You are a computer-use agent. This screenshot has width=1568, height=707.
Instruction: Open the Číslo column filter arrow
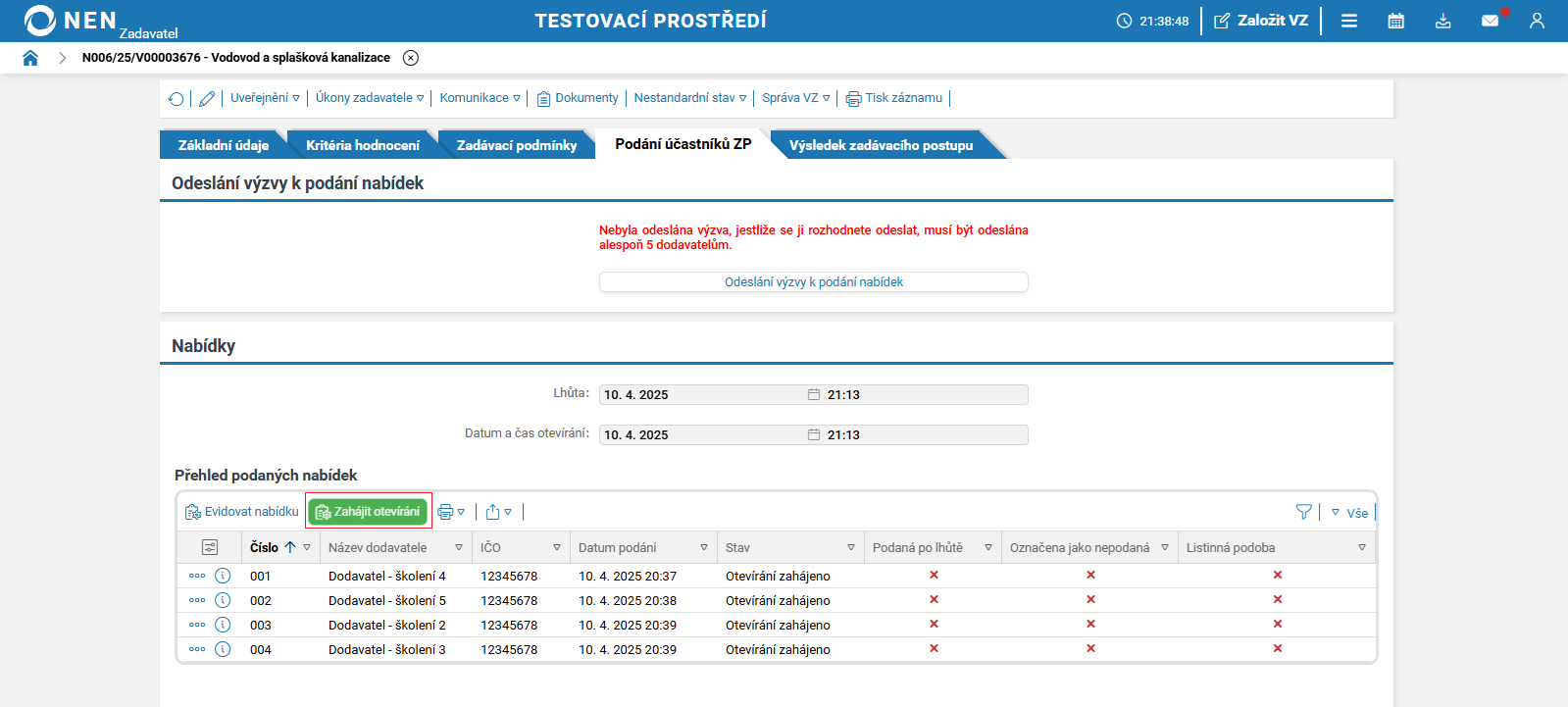tap(307, 547)
